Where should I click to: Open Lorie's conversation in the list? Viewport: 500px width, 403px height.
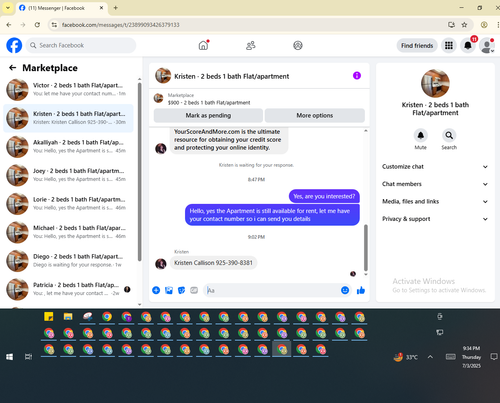[x=68, y=204]
